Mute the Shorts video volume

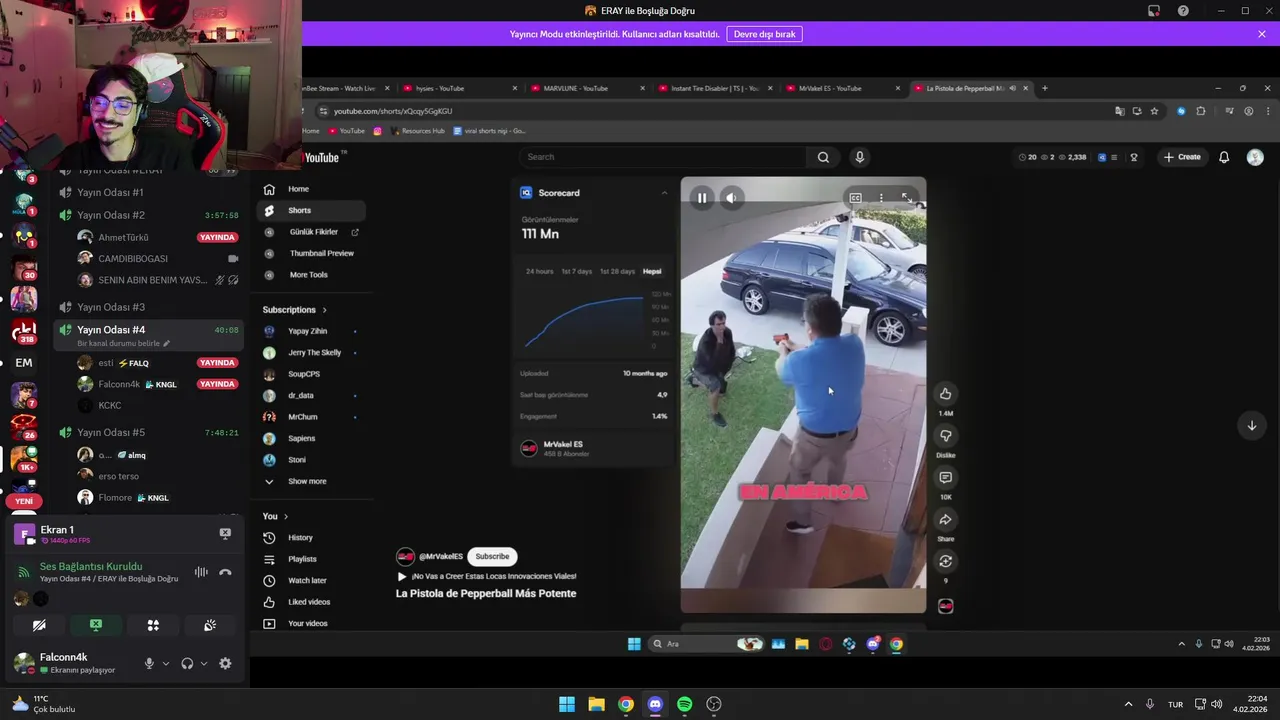click(731, 198)
